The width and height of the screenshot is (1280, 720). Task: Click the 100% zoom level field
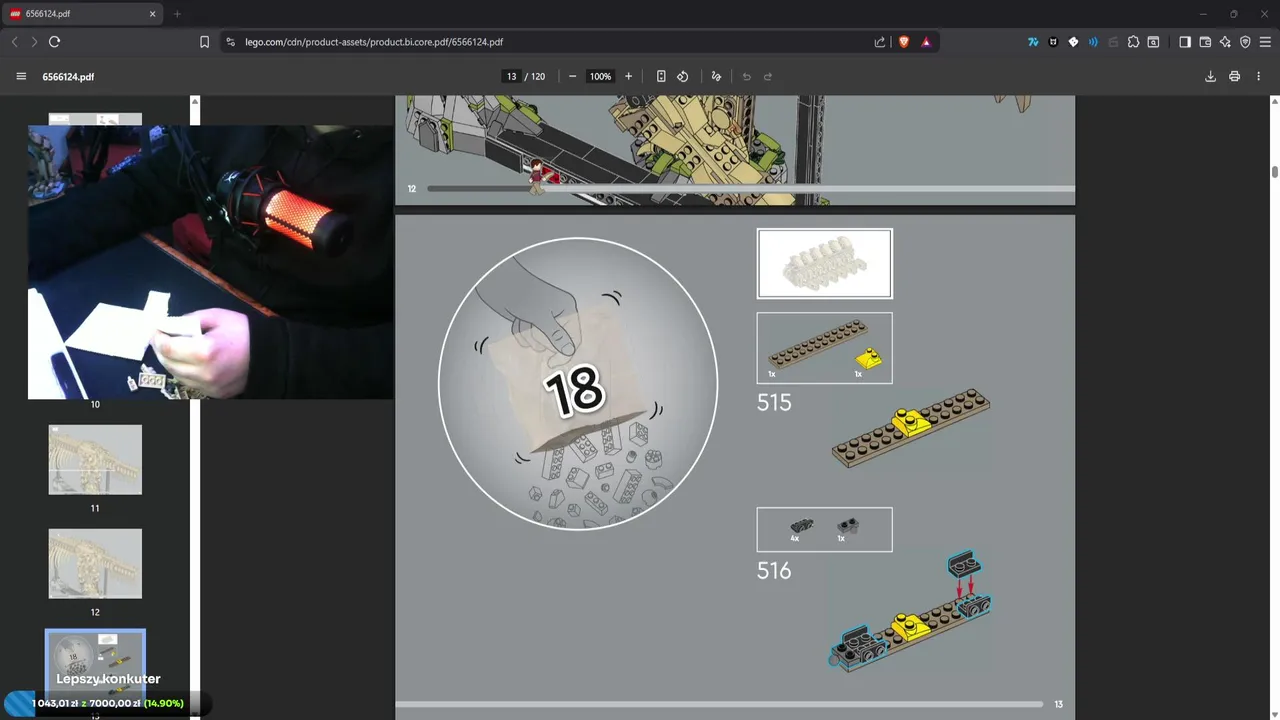[600, 76]
